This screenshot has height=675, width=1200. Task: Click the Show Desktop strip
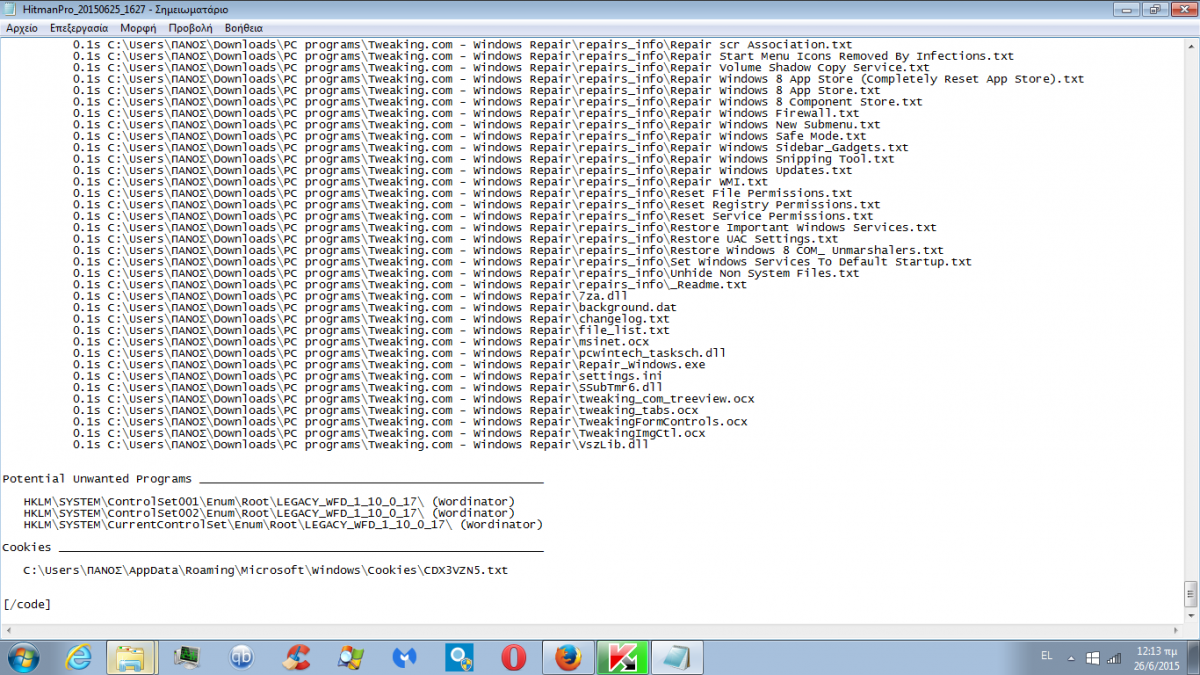1193,657
